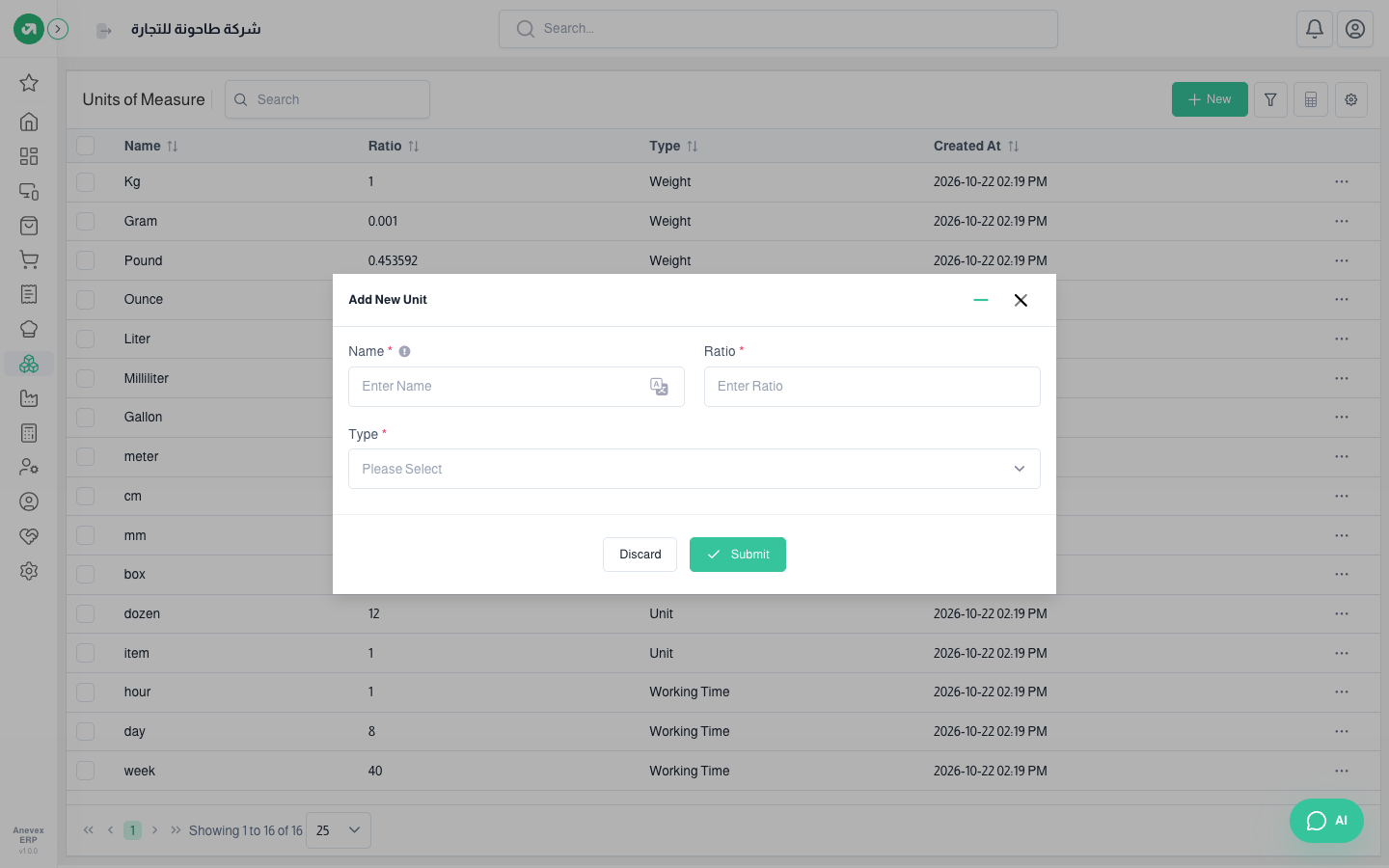This screenshot has height=868, width=1389.
Task: Expand the sidebar with arrow toggle
Action: coord(58,29)
